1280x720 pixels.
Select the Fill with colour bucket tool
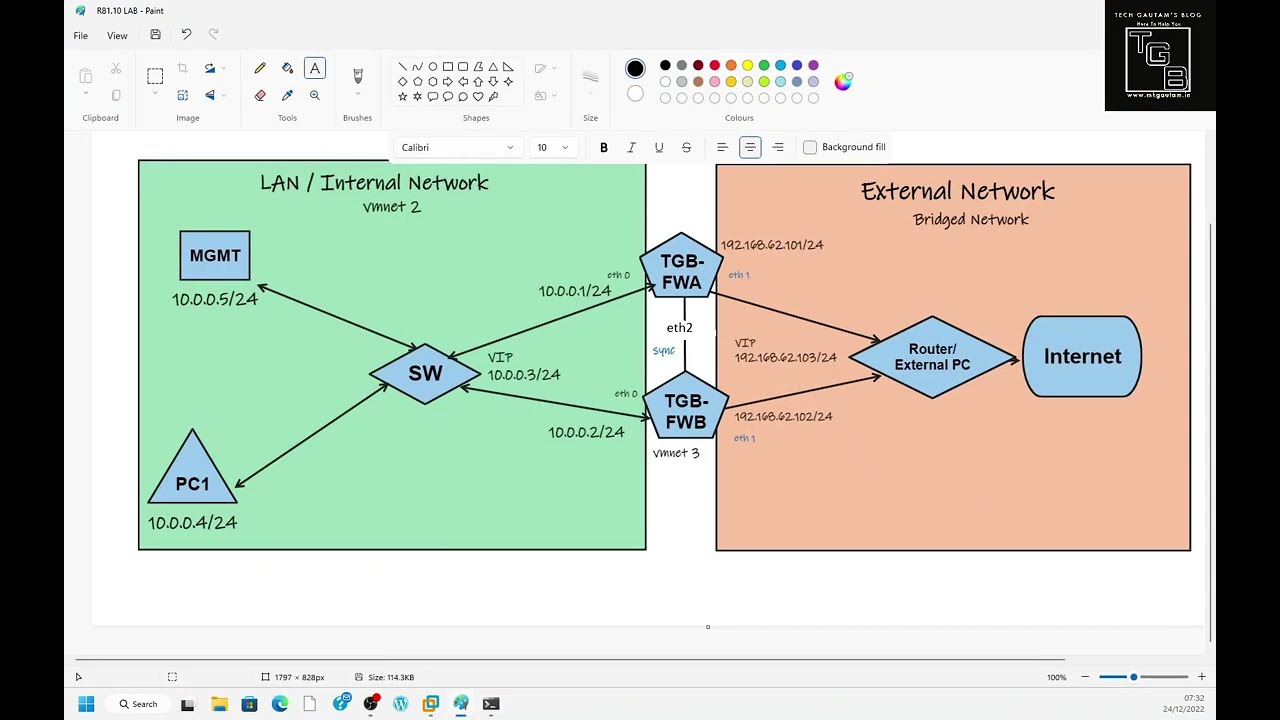pyautogui.click(x=288, y=68)
